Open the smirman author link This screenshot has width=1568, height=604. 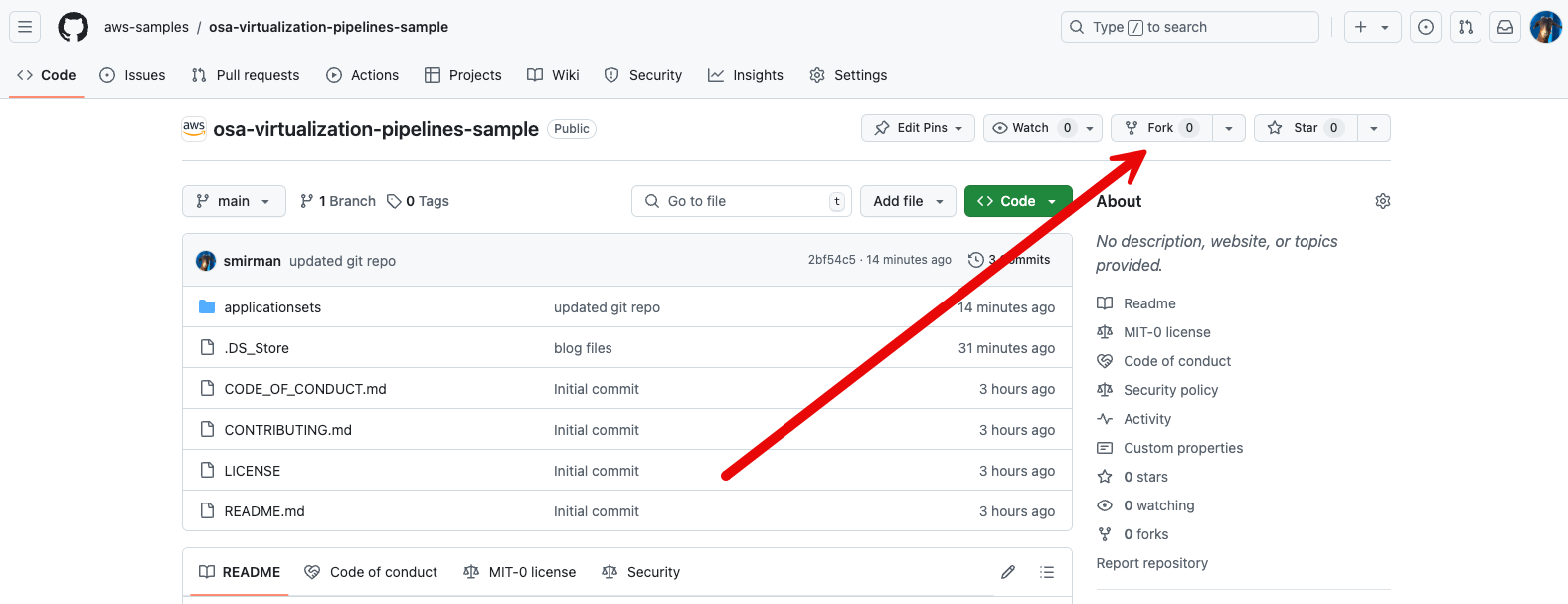click(252, 261)
